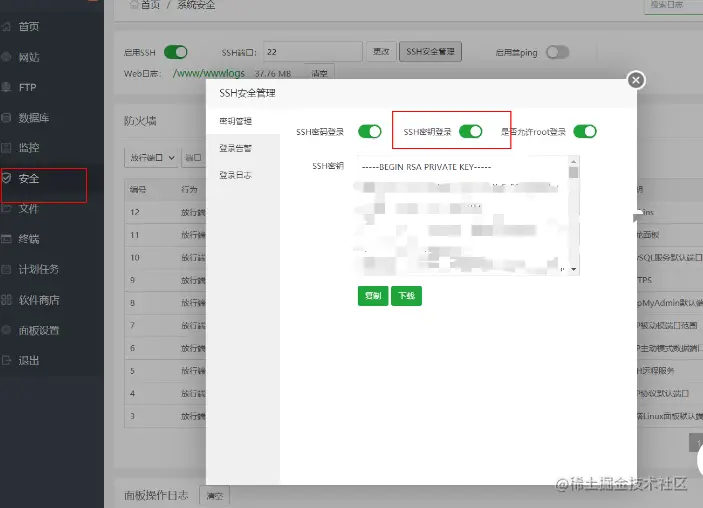Toggle the 启用SSH switch
This screenshot has height=508, width=703.
[175, 52]
